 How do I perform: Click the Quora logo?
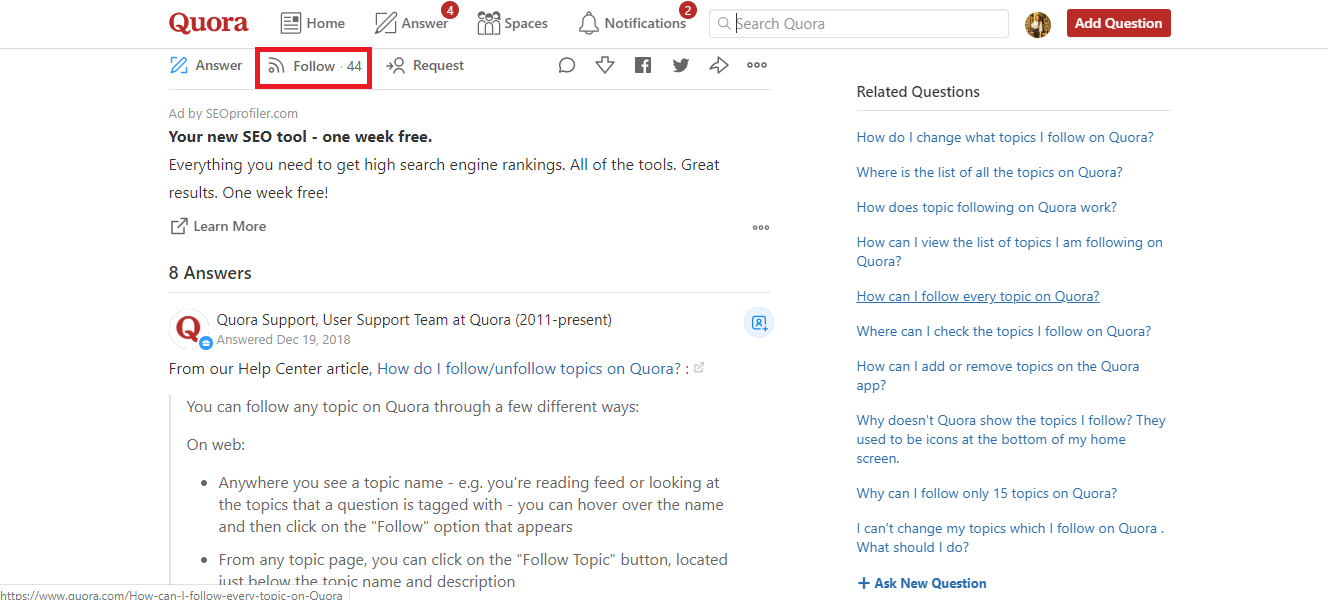(x=208, y=23)
